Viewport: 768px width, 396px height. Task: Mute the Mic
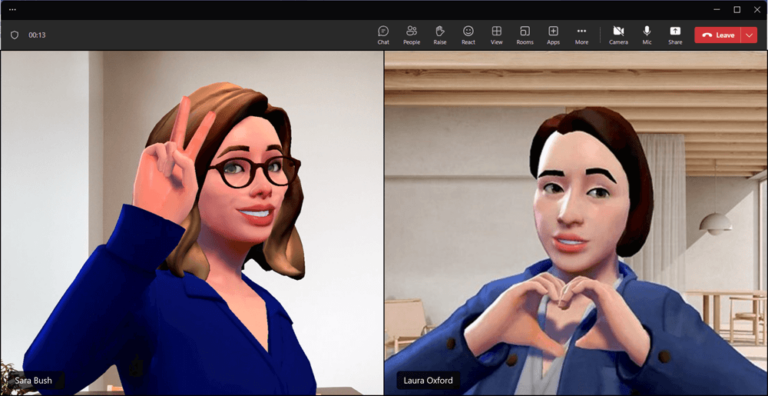(647, 35)
